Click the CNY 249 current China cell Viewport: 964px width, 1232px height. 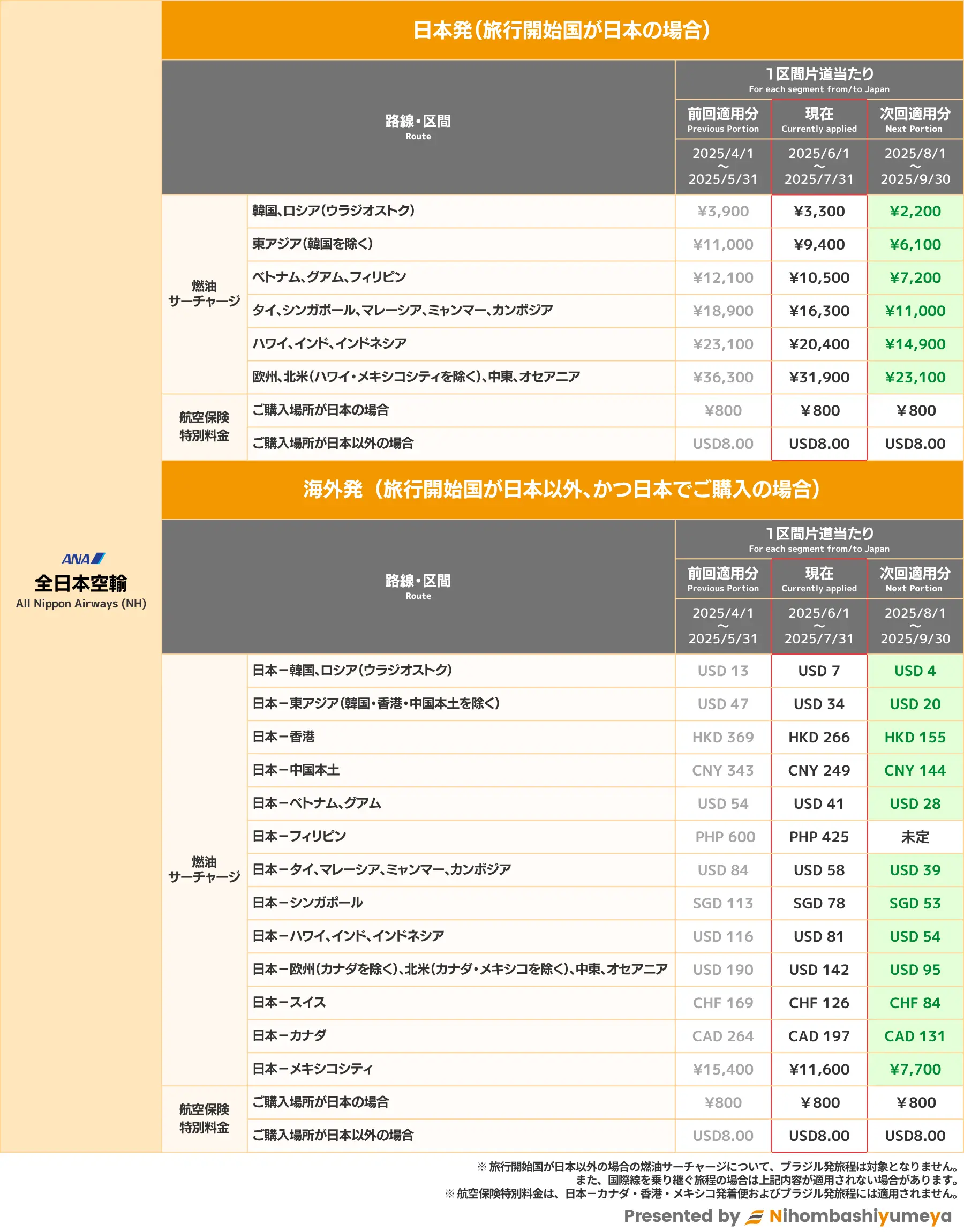click(x=819, y=771)
